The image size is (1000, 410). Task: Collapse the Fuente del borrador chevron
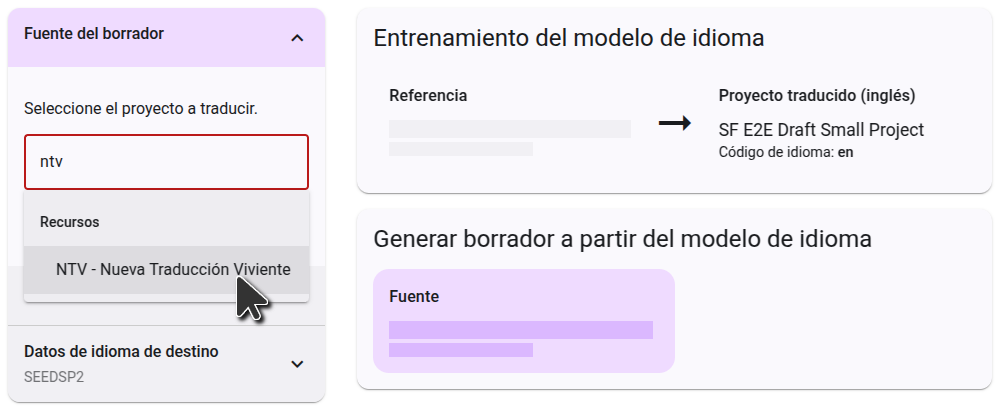297,38
